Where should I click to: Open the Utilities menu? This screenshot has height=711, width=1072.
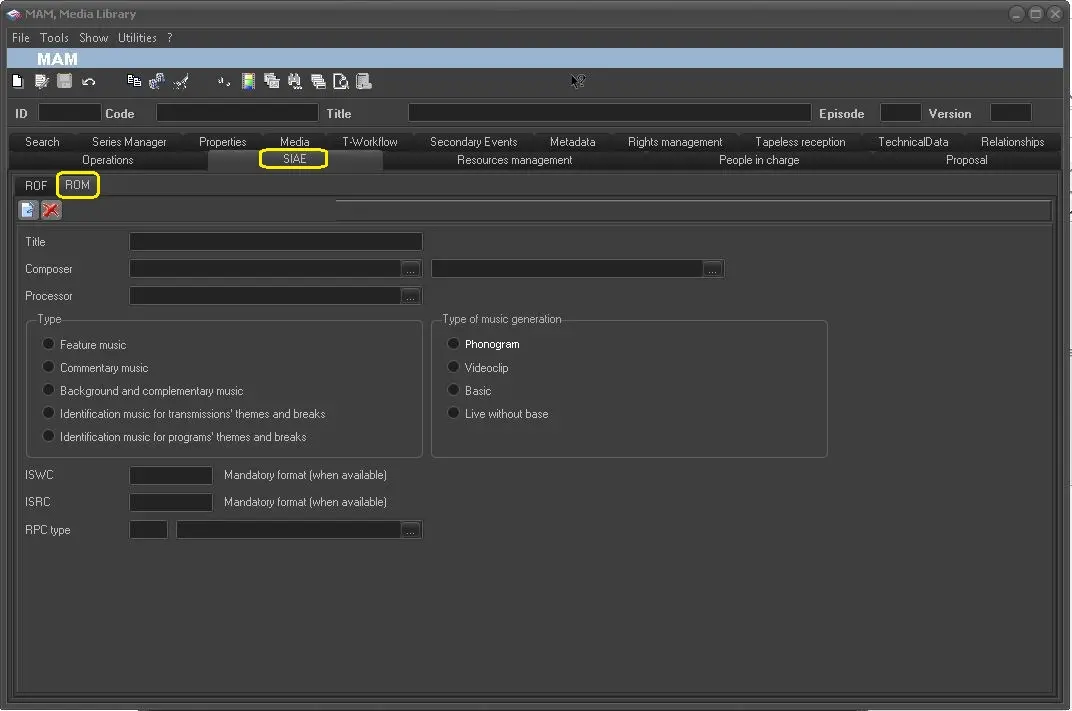coord(137,38)
